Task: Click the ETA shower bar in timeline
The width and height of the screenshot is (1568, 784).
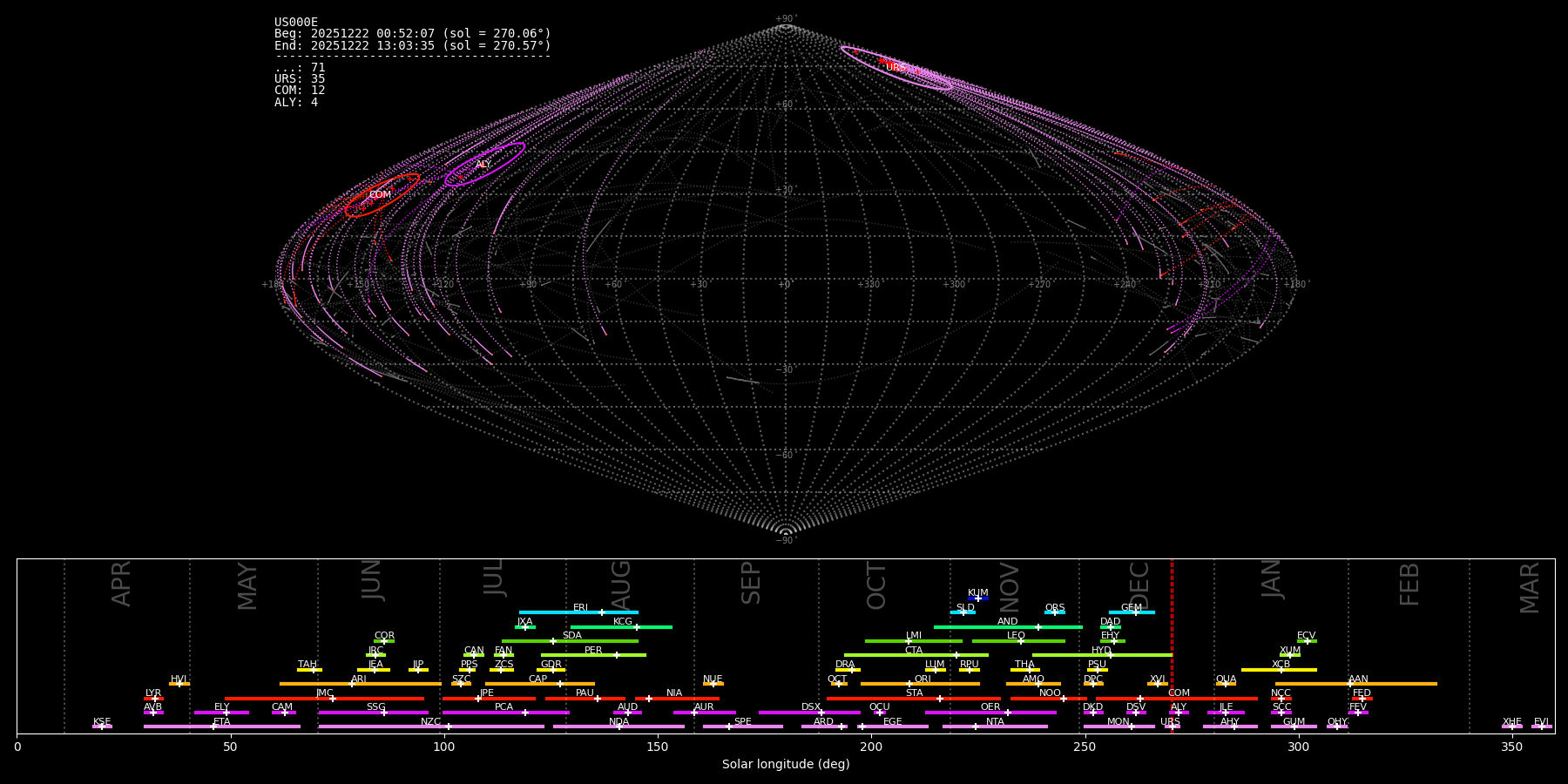Action: (x=222, y=727)
